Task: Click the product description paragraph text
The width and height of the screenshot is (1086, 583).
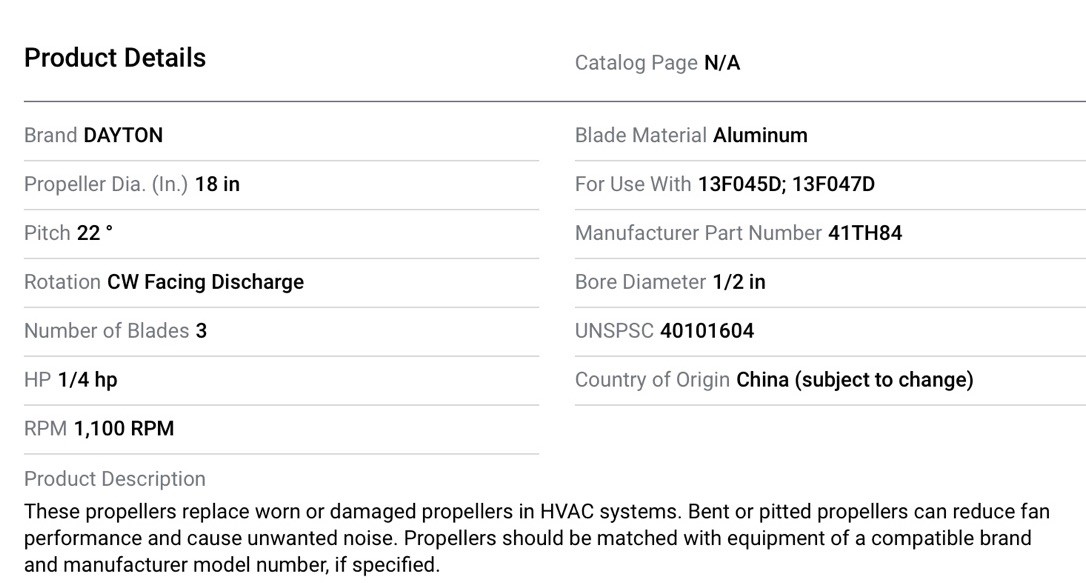Action: 537,538
